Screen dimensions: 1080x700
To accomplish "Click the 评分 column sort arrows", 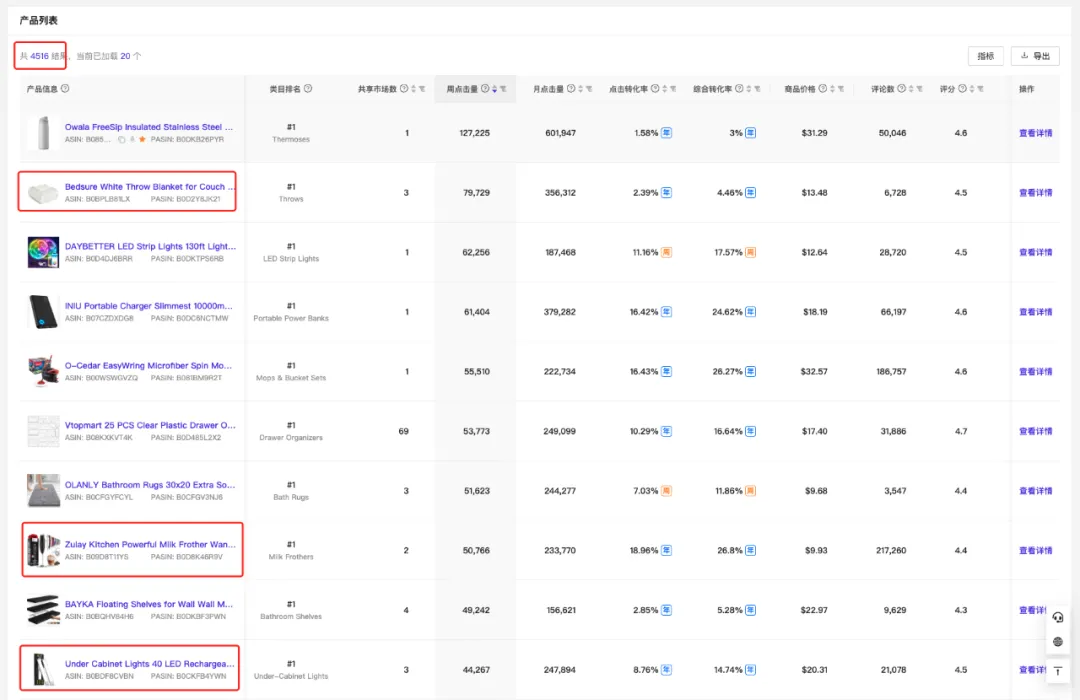I will pos(972,89).
